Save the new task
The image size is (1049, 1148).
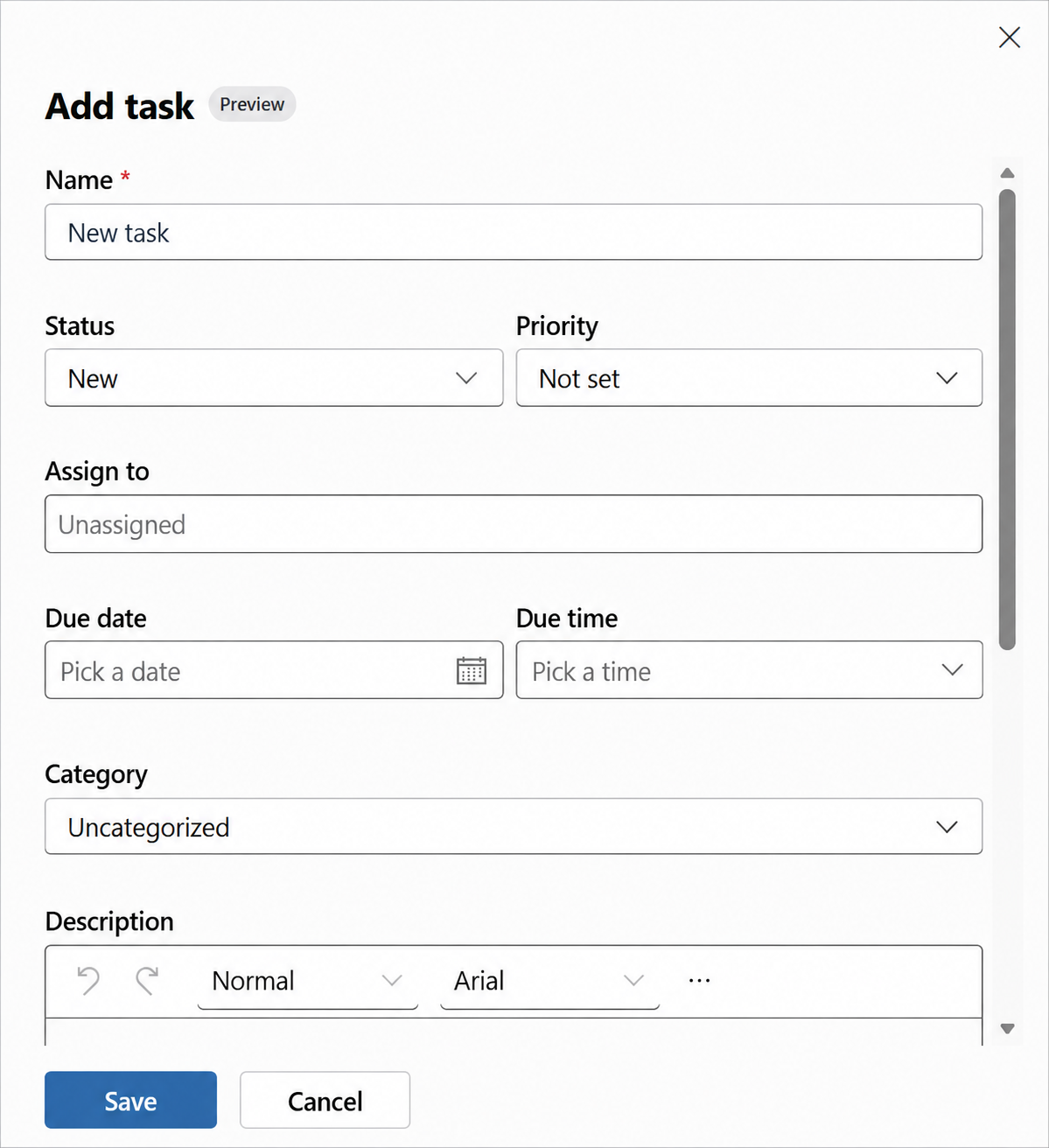[x=130, y=1100]
